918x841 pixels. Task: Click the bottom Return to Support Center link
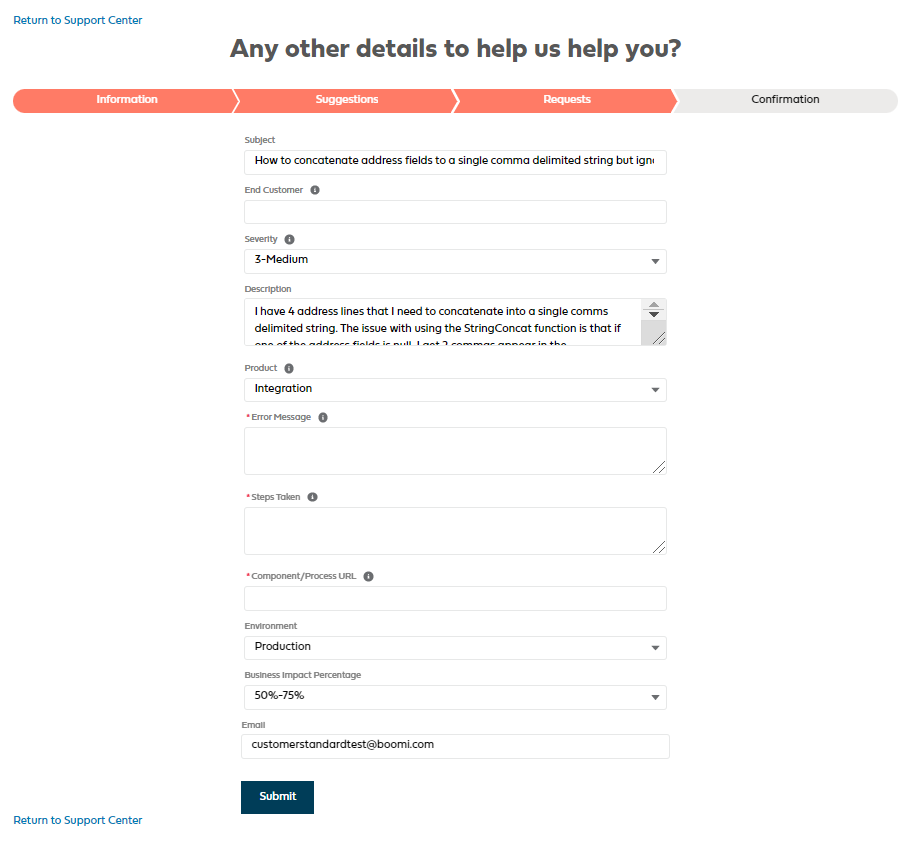coord(78,820)
